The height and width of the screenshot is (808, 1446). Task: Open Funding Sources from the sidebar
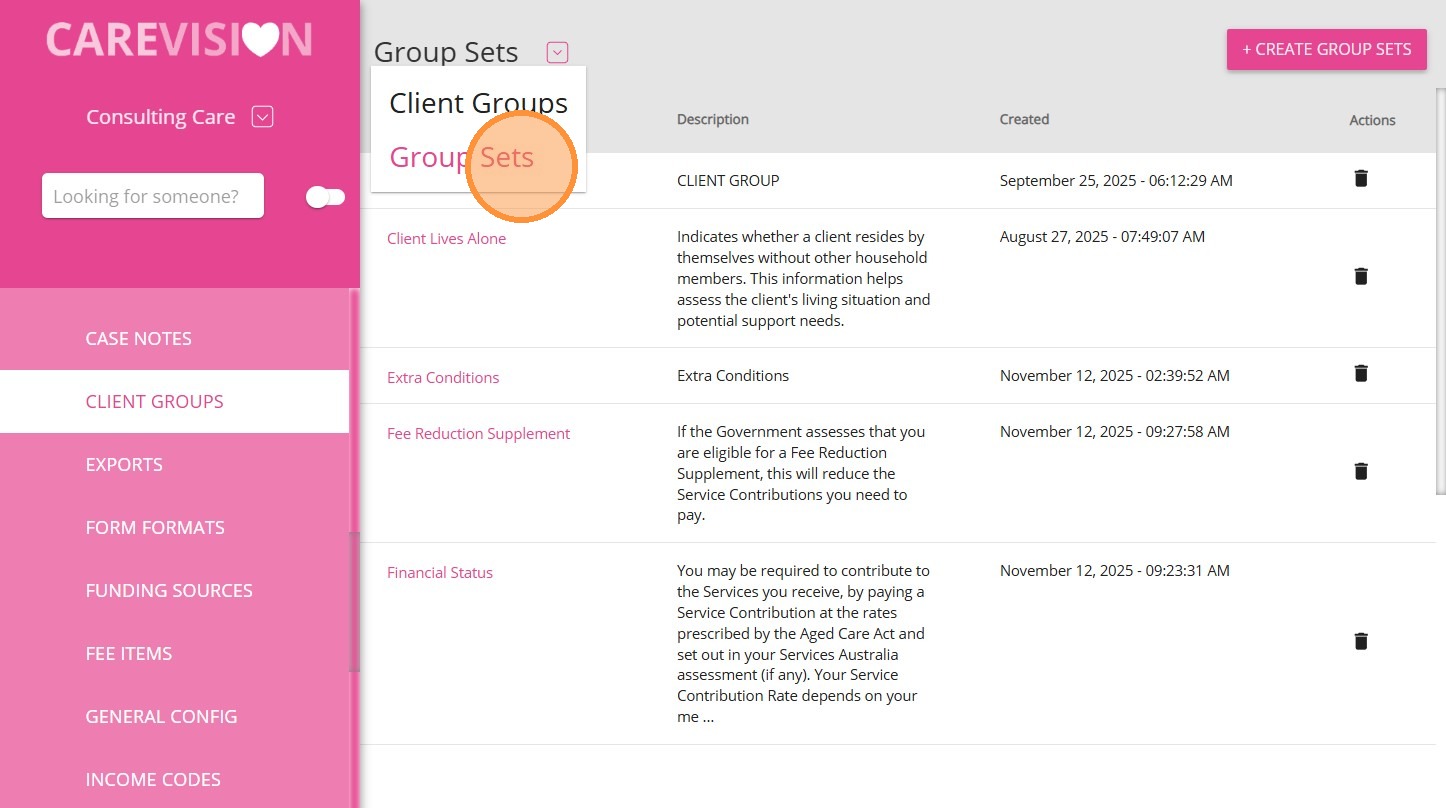169,591
